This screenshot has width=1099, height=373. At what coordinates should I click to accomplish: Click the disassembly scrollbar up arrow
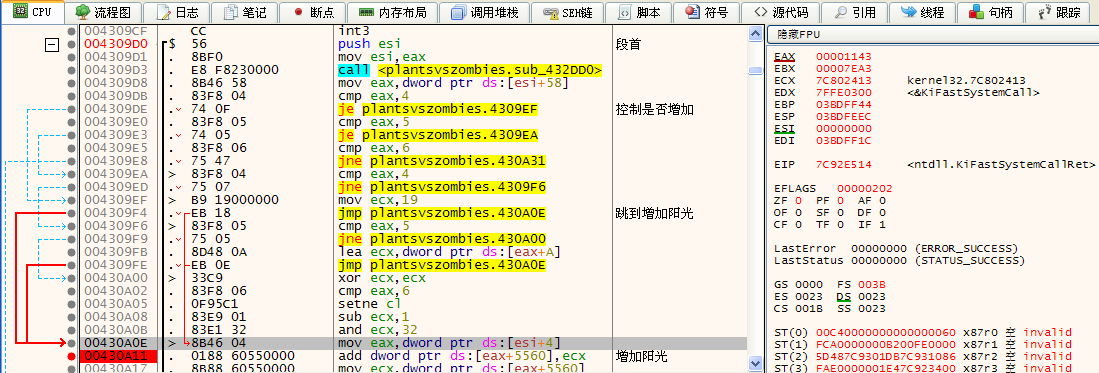click(x=755, y=33)
